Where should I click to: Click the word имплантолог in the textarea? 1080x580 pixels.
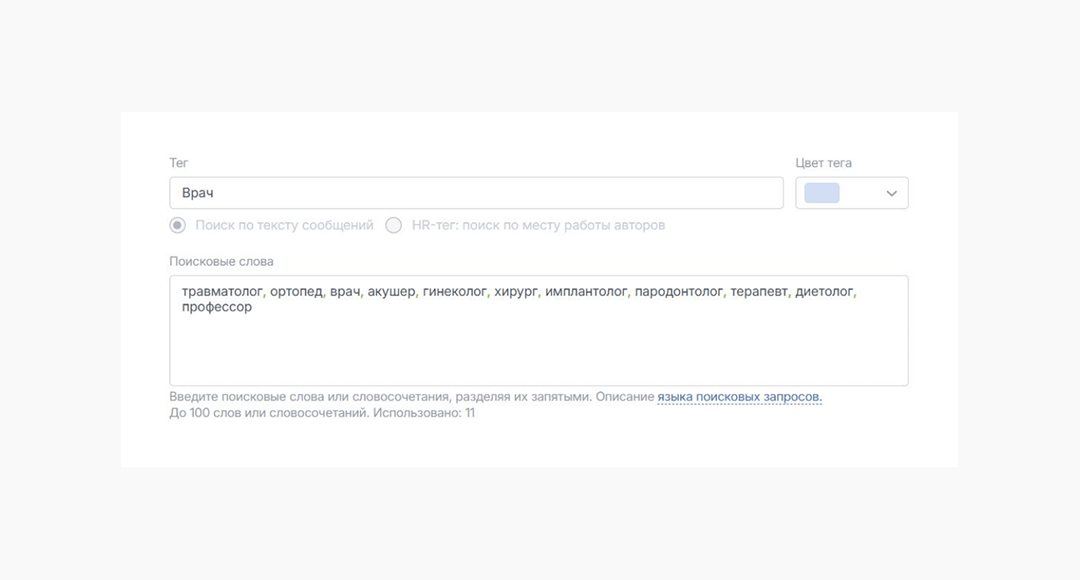click(586, 291)
